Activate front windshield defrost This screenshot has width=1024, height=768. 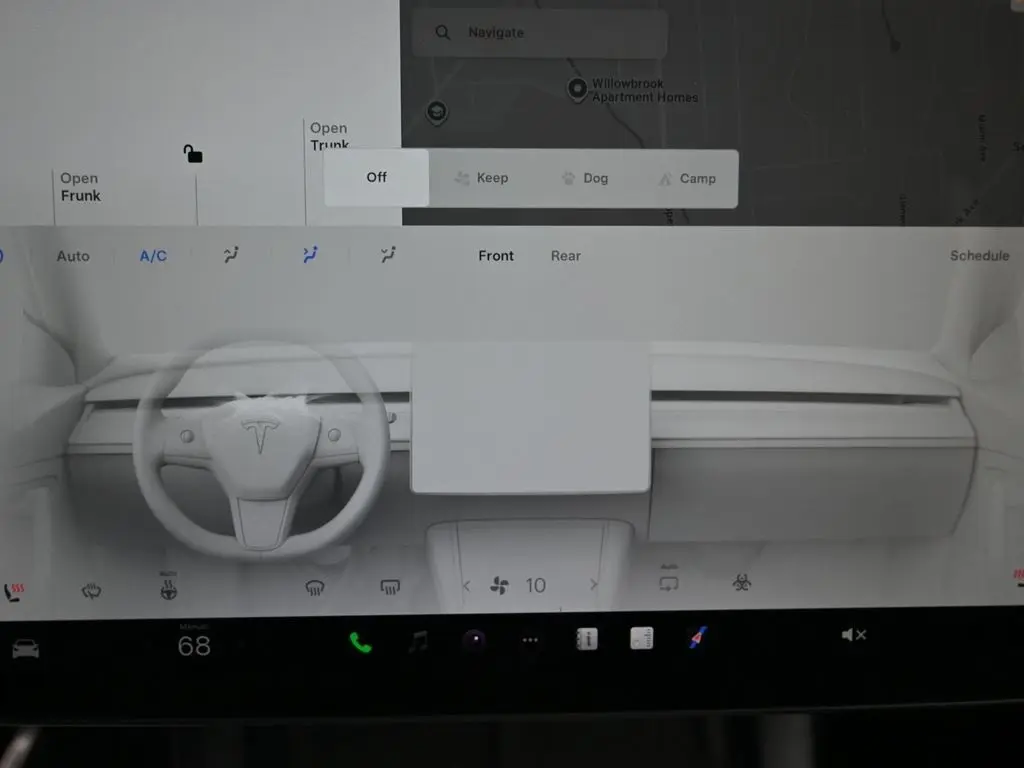pyautogui.click(x=315, y=588)
